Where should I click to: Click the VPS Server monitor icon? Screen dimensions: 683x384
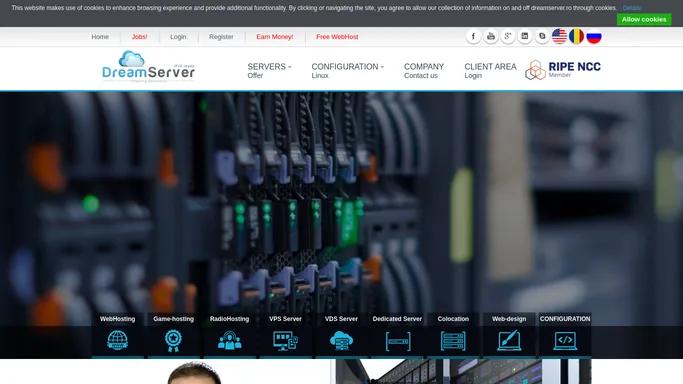pos(285,340)
